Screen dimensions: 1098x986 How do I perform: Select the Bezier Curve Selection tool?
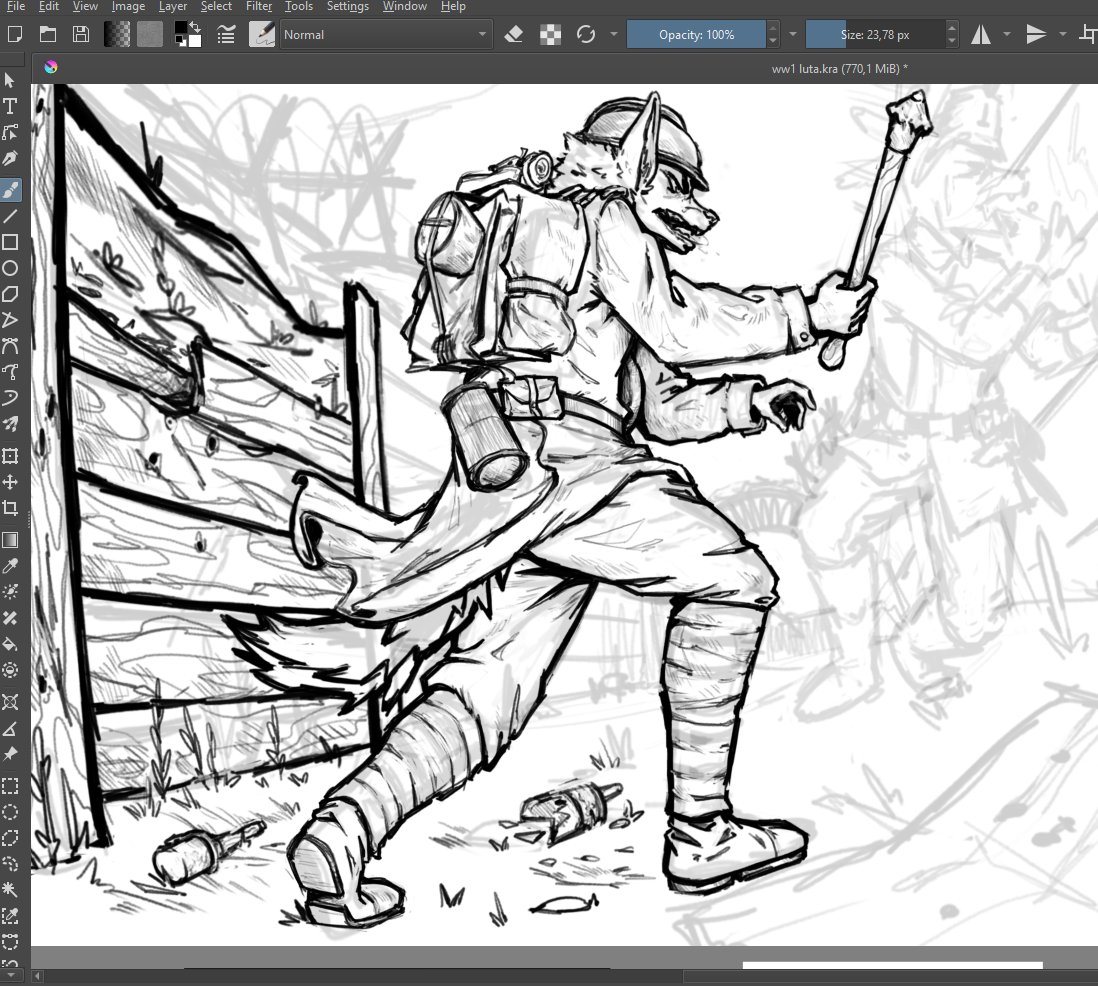click(x=10, y=941)
